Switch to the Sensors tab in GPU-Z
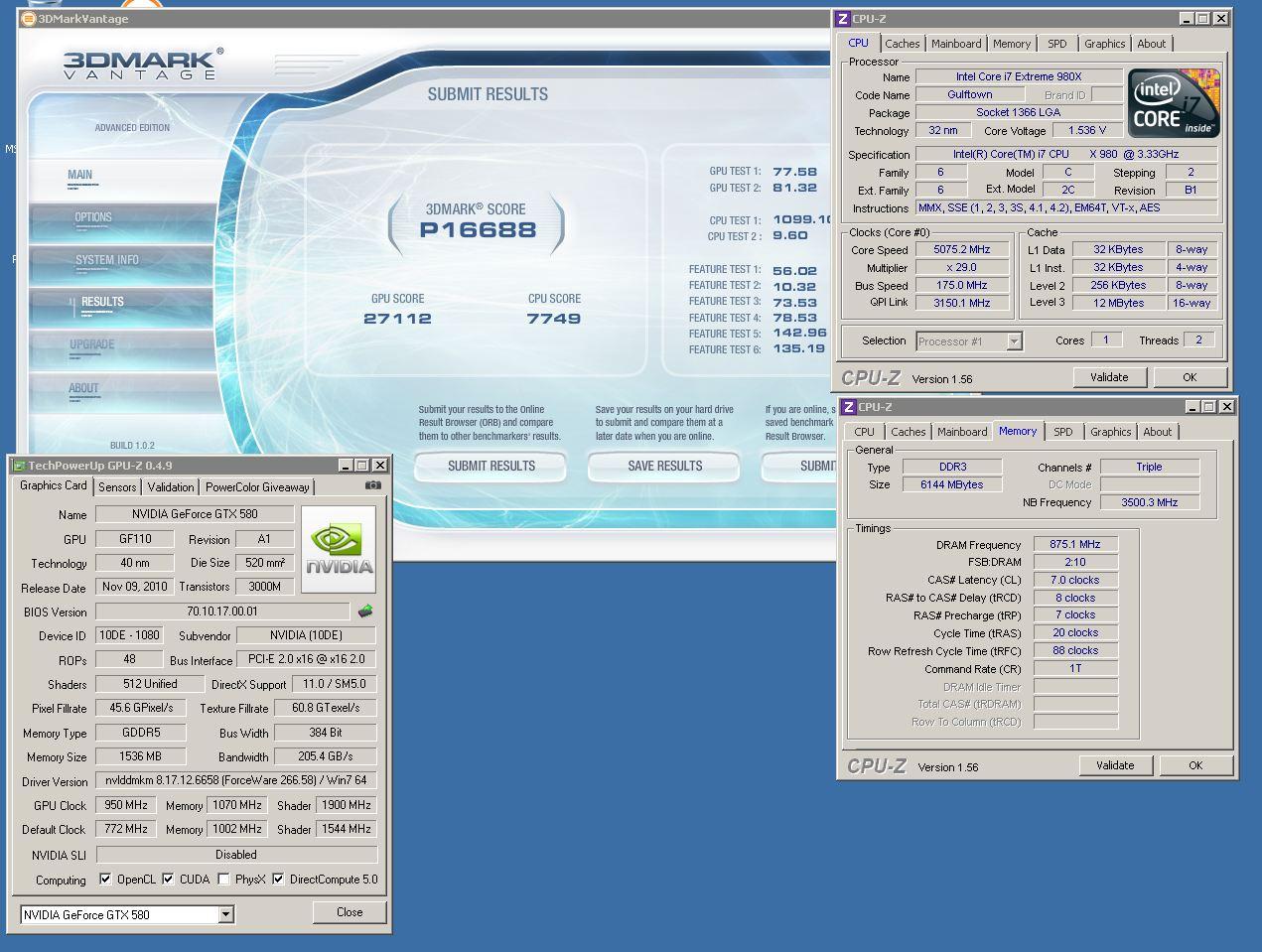This screenshot has height=952, width=1262. 117,487
